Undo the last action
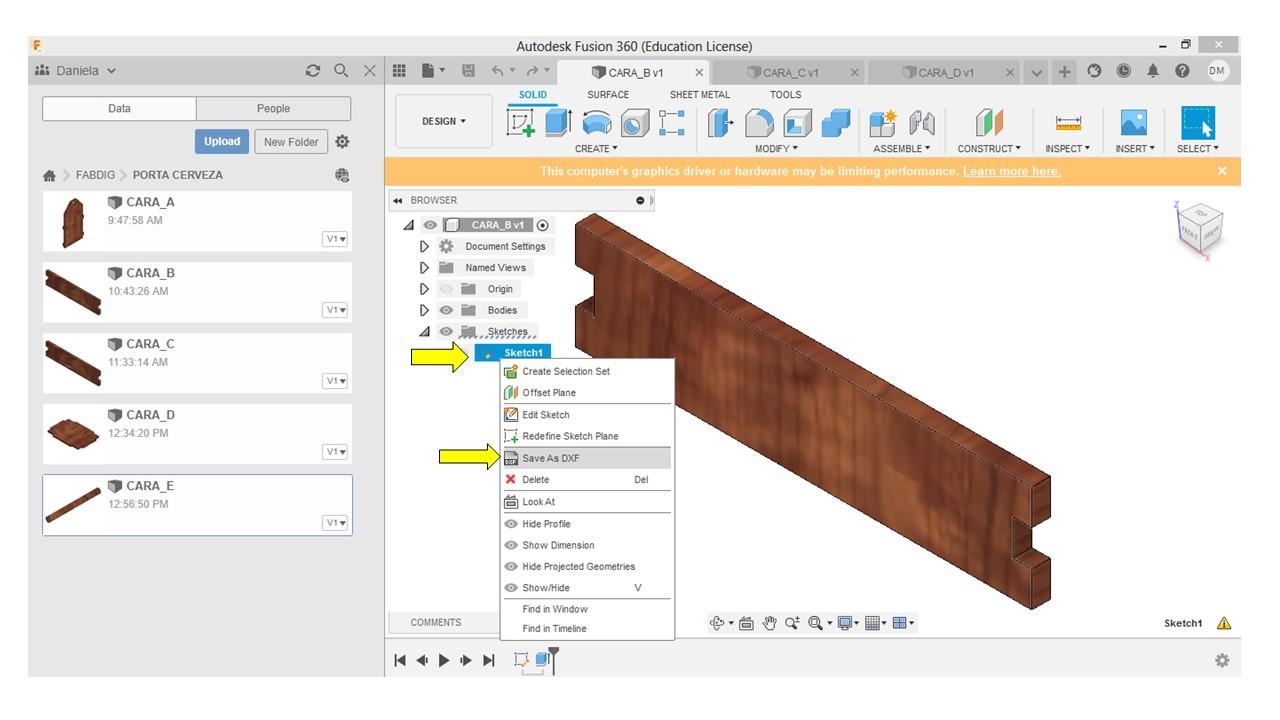This screenshot has width=1280, height=720. pos(497,71)
